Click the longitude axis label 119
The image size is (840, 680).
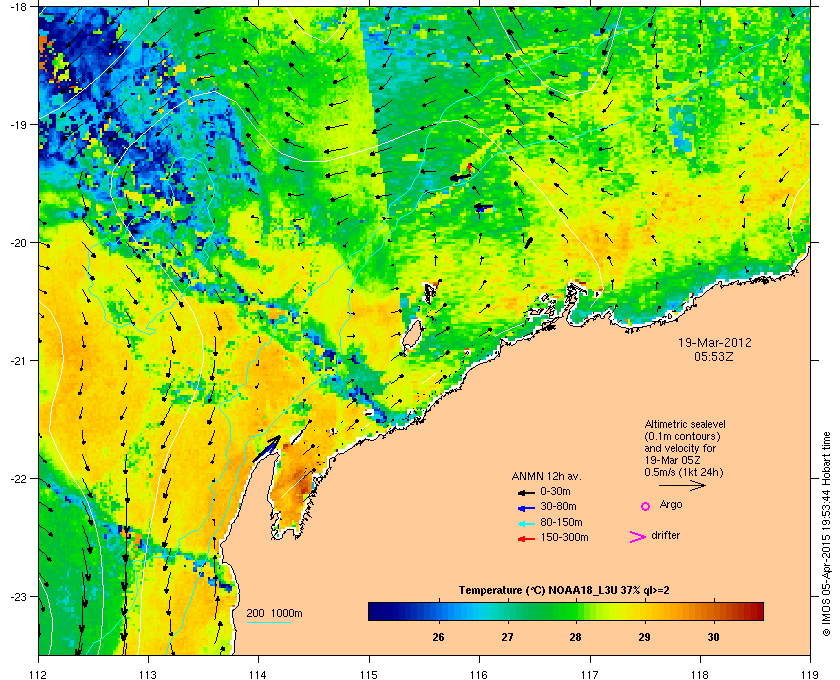pyautogui.click(x=810, y=675)
